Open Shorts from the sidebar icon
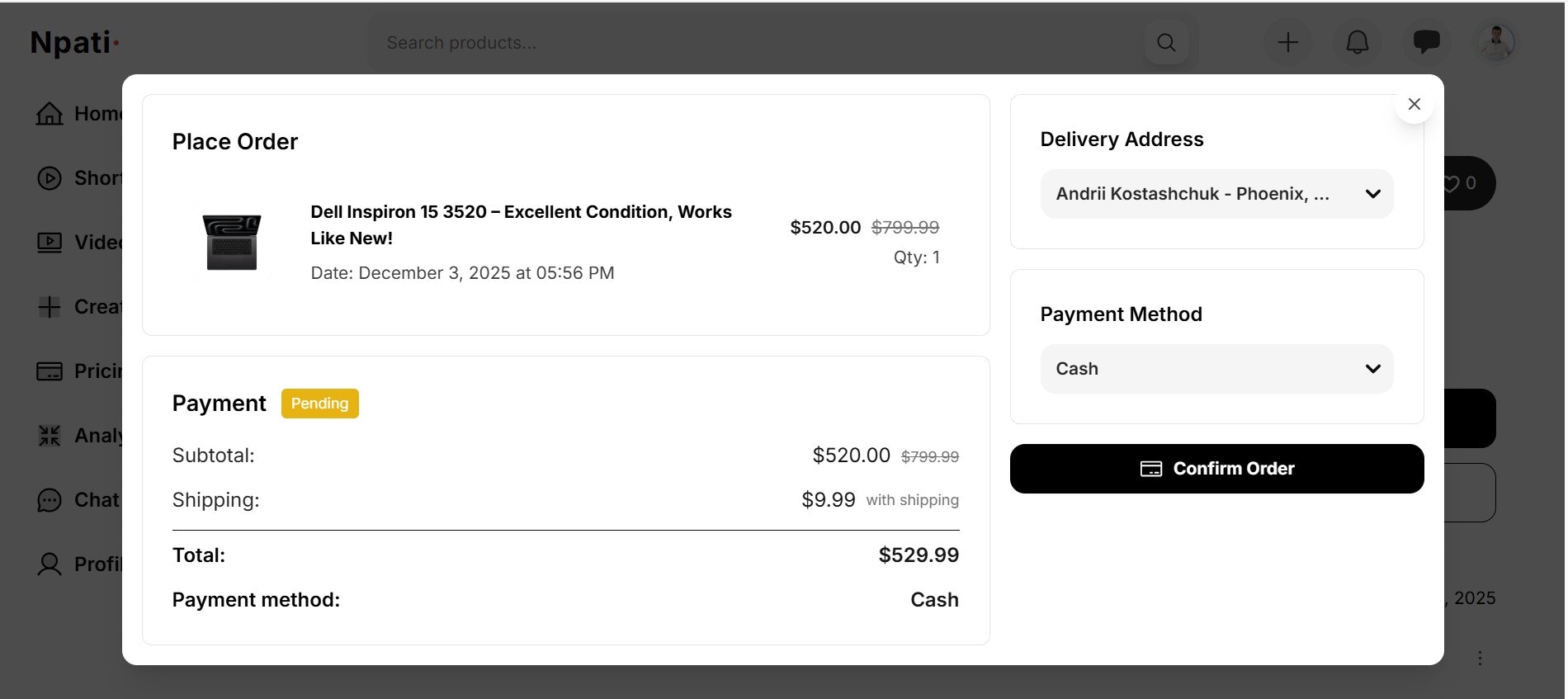 [50, 178]
